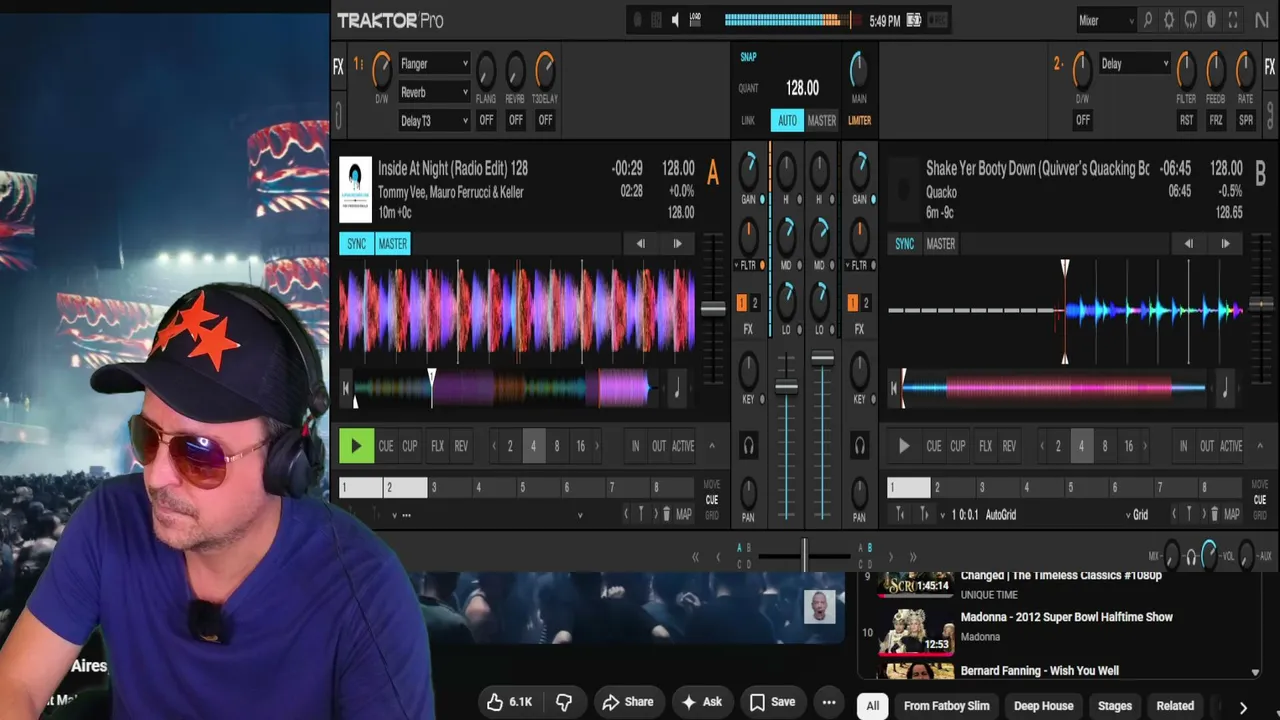Enable SNAP in the master panel
Image resolution: width=1280 pixels, height=720 pixels.
pyautogui.click(x=748, y=57)
